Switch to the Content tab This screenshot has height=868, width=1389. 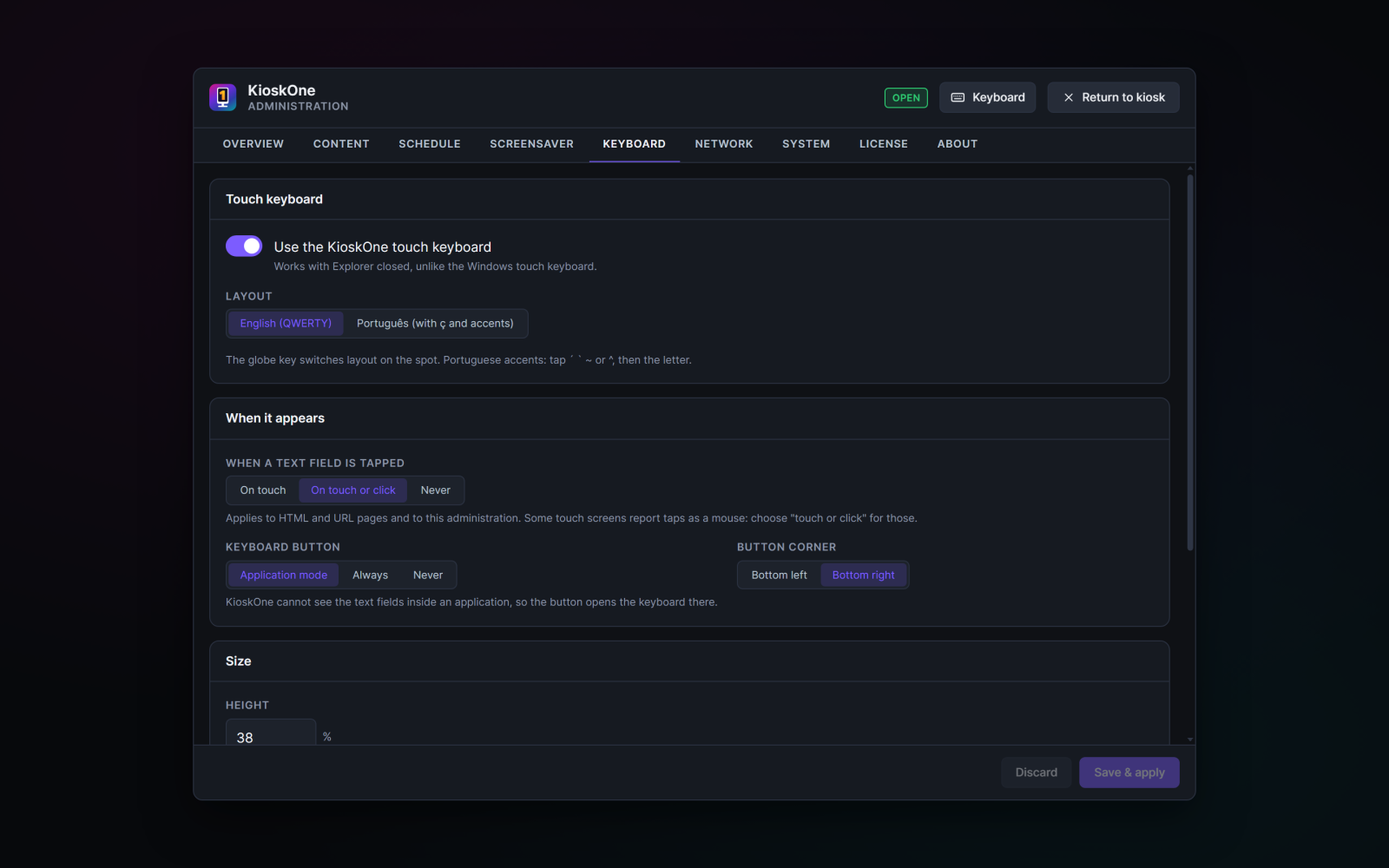pos(341,144)
